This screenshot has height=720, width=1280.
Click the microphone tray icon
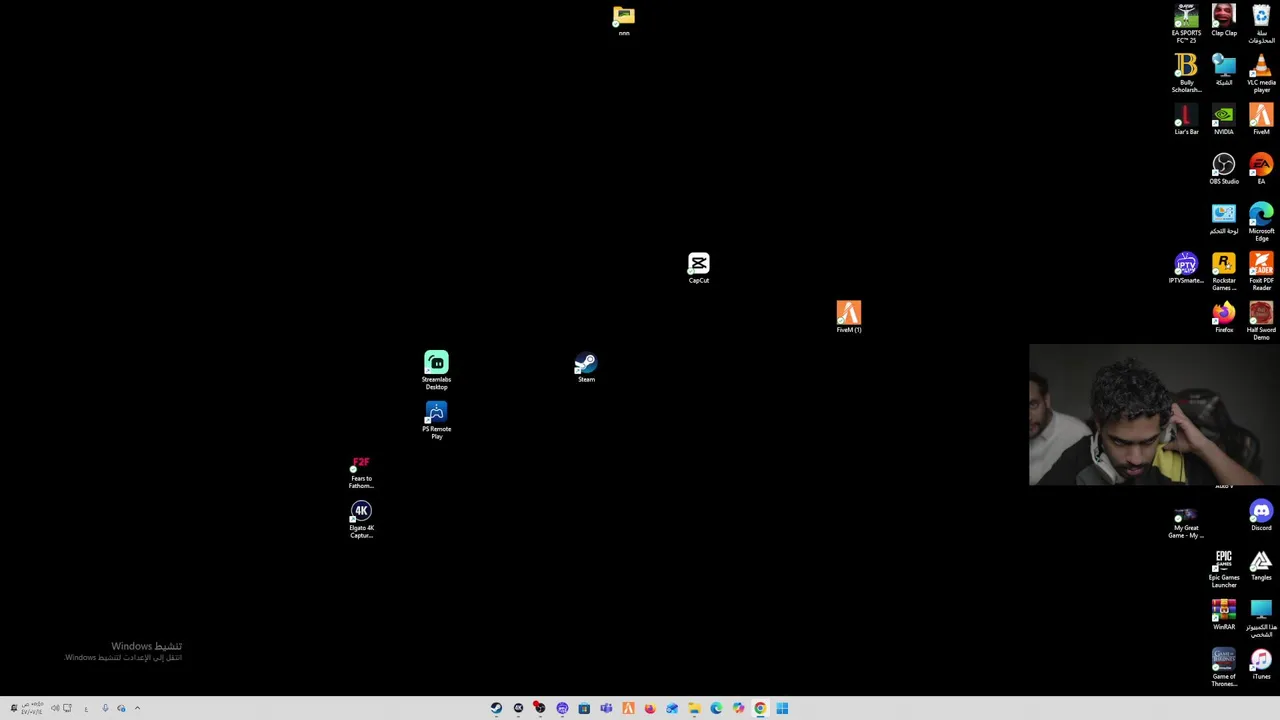click(x=104, y=708)
